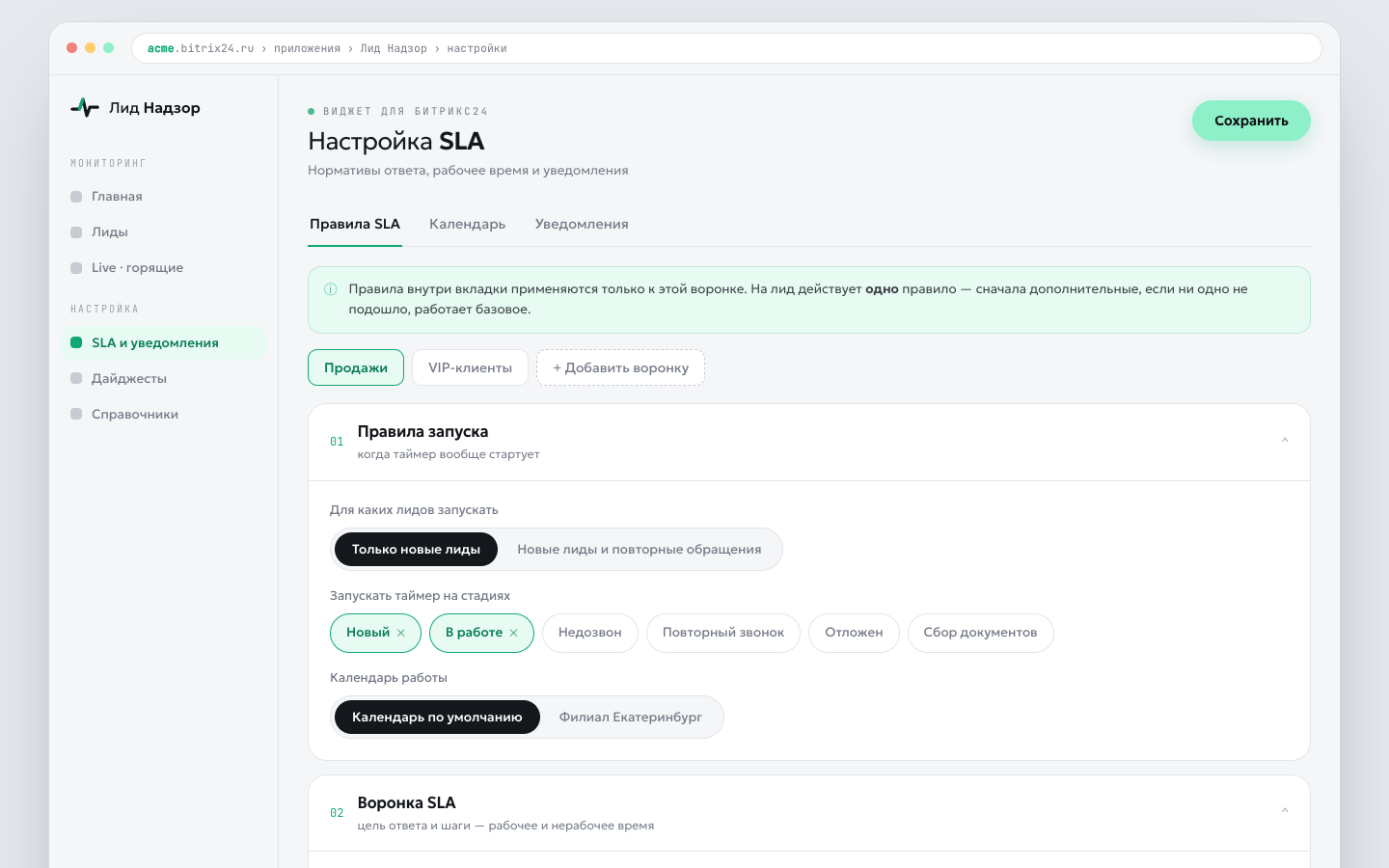This screenshot has width=1389, height=868.
Task: Click the НАСТРОЙКА sidebar group heading
Action: pyautogui.click(x=104, y=310)
